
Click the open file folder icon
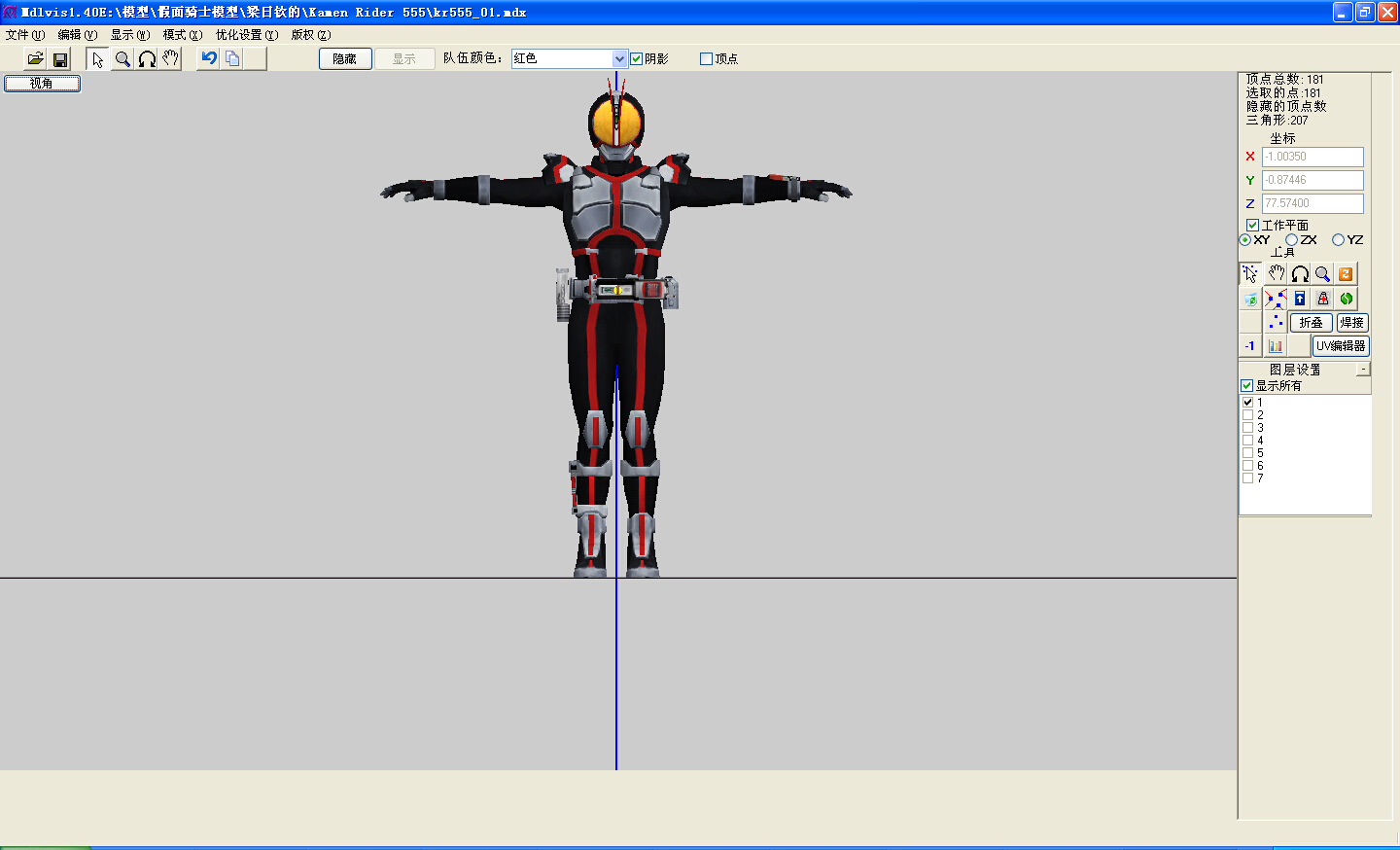pos(35,59)
